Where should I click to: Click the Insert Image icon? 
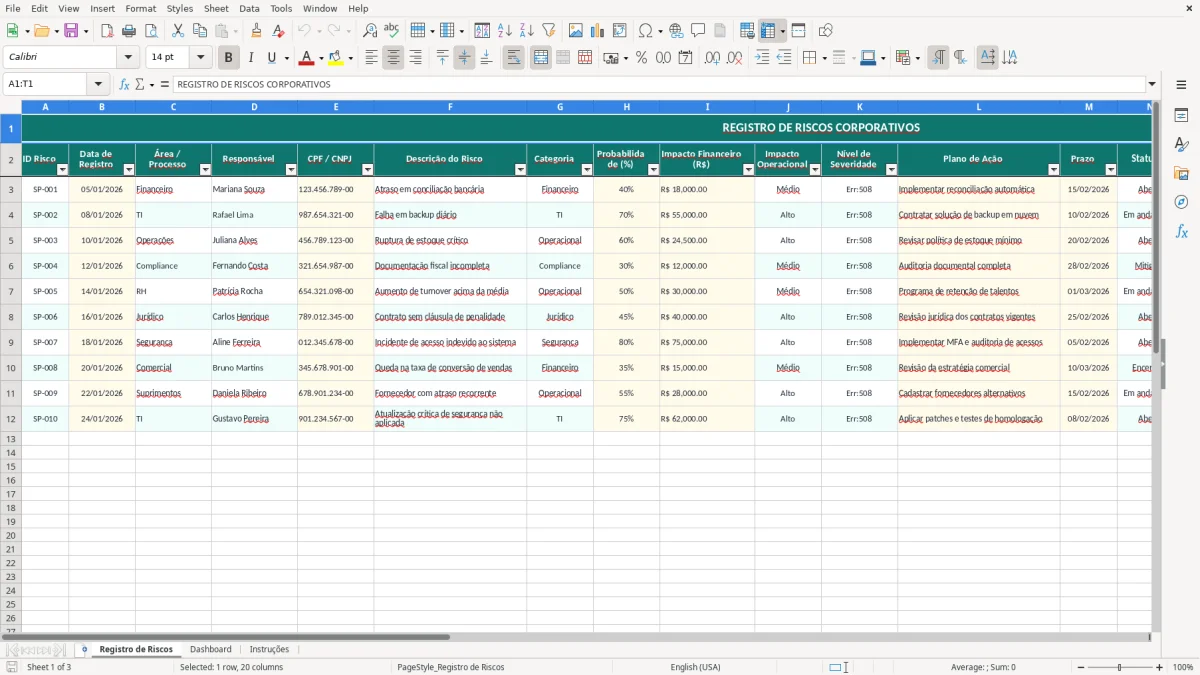tap(575, 31)
